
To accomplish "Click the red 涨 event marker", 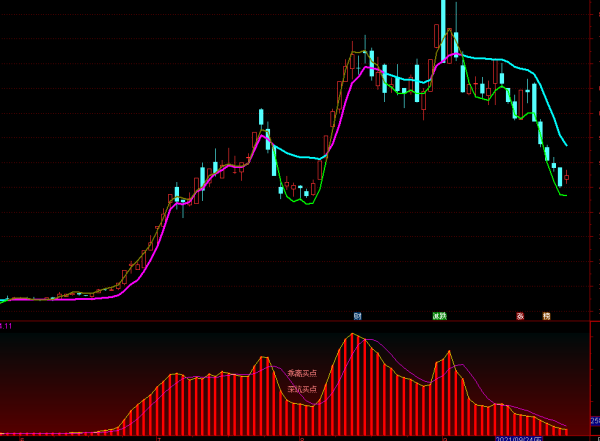I will pyautogui.click(x=520, y=316).
